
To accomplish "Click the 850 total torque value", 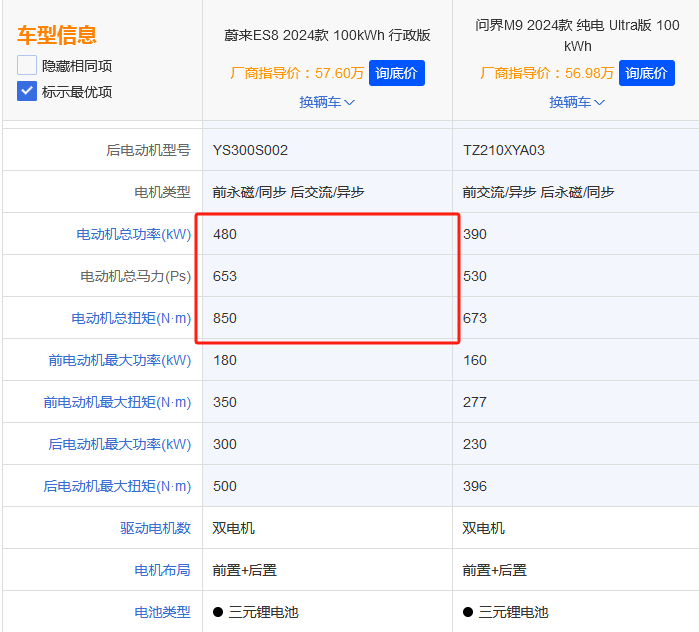I will tap(225, 318).
